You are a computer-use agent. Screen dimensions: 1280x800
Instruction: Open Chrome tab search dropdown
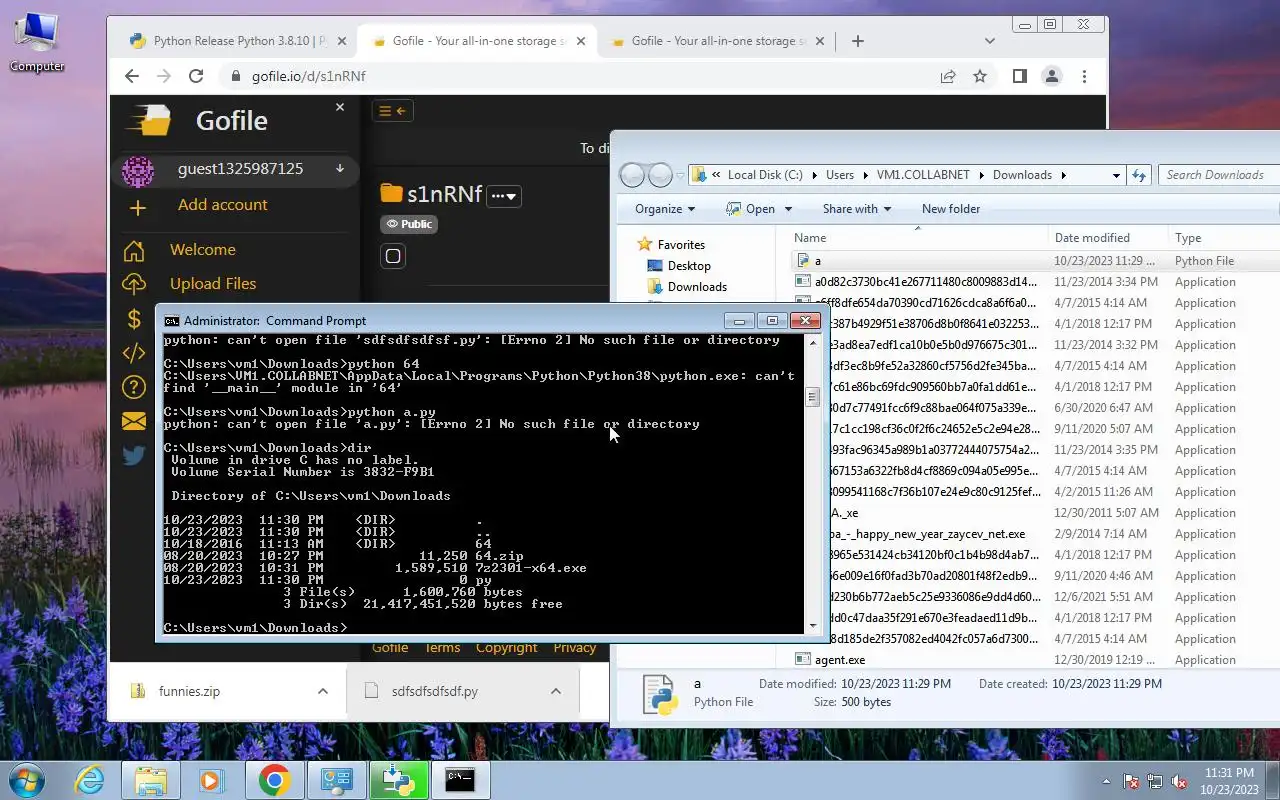tap(990, 41)
